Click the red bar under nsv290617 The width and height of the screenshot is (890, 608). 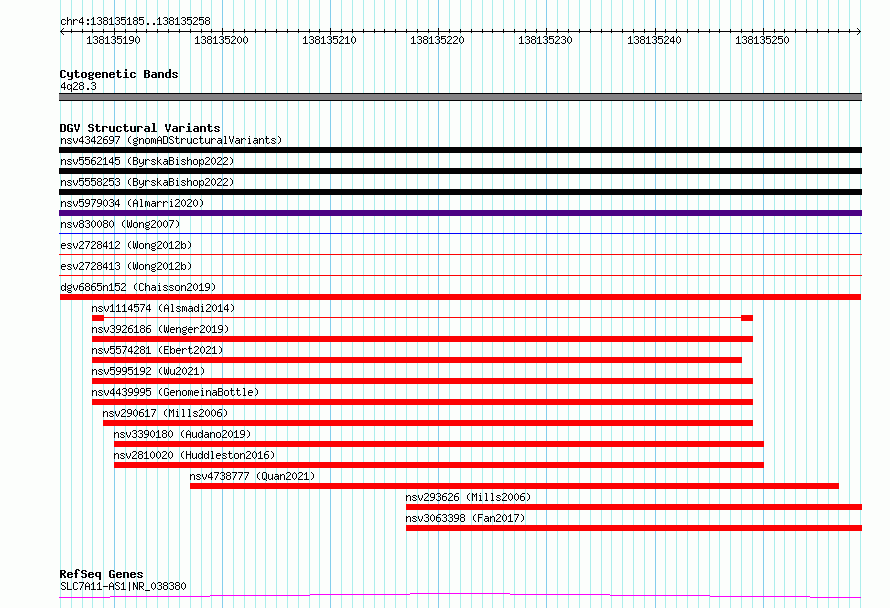point(428,423)
